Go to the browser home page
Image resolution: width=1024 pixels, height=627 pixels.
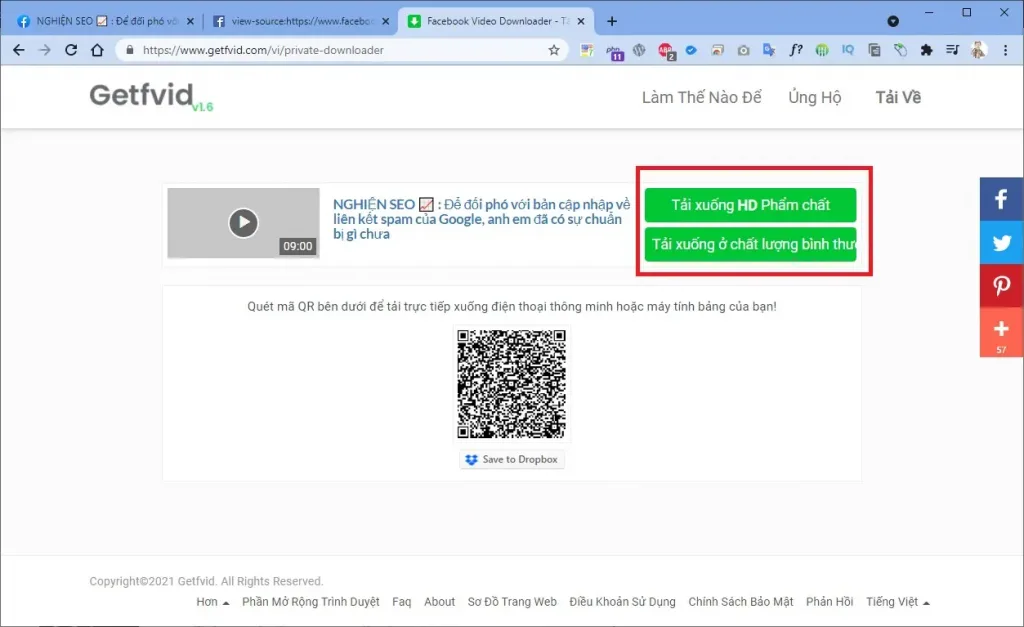pyautogui.click(x=97, y=50)
